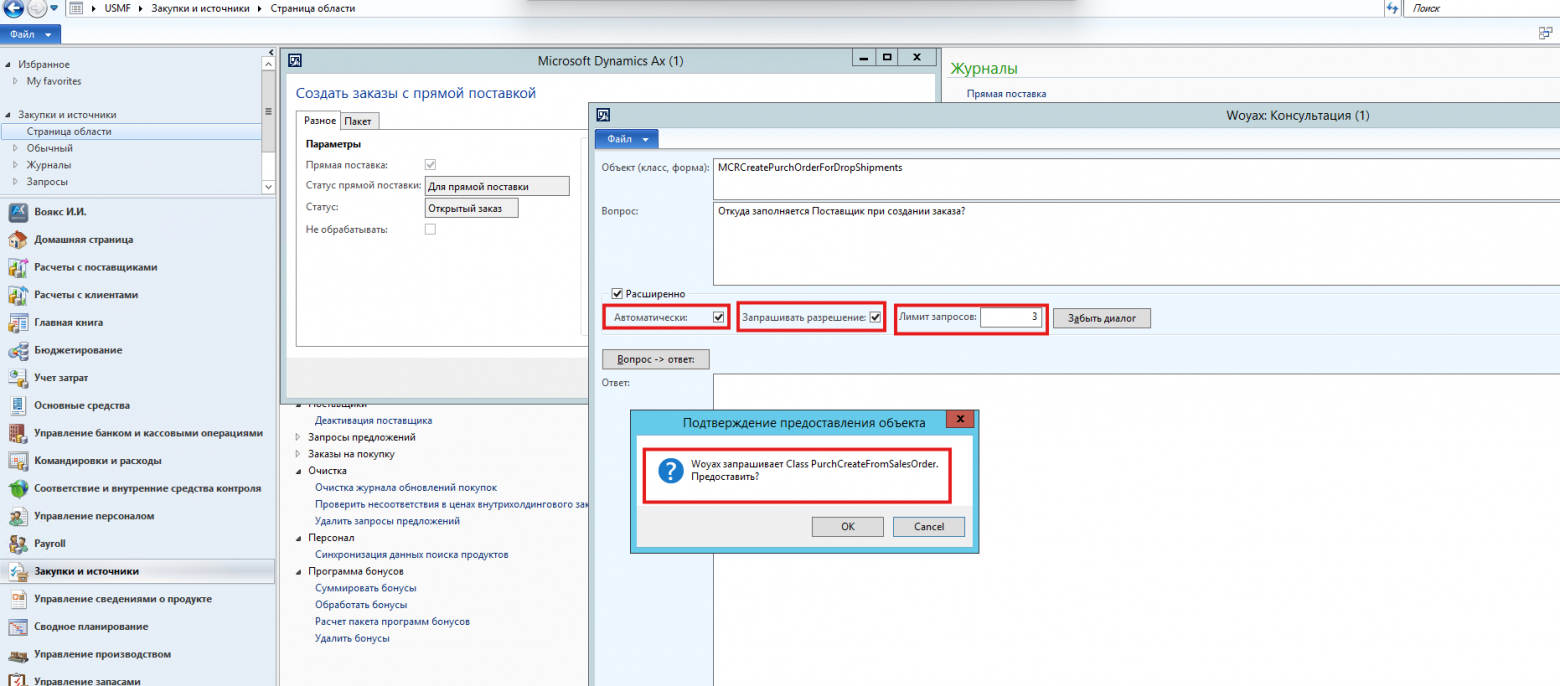Open Учет затрат module
The image size is (1560, 686).
(x=61, y=378)
